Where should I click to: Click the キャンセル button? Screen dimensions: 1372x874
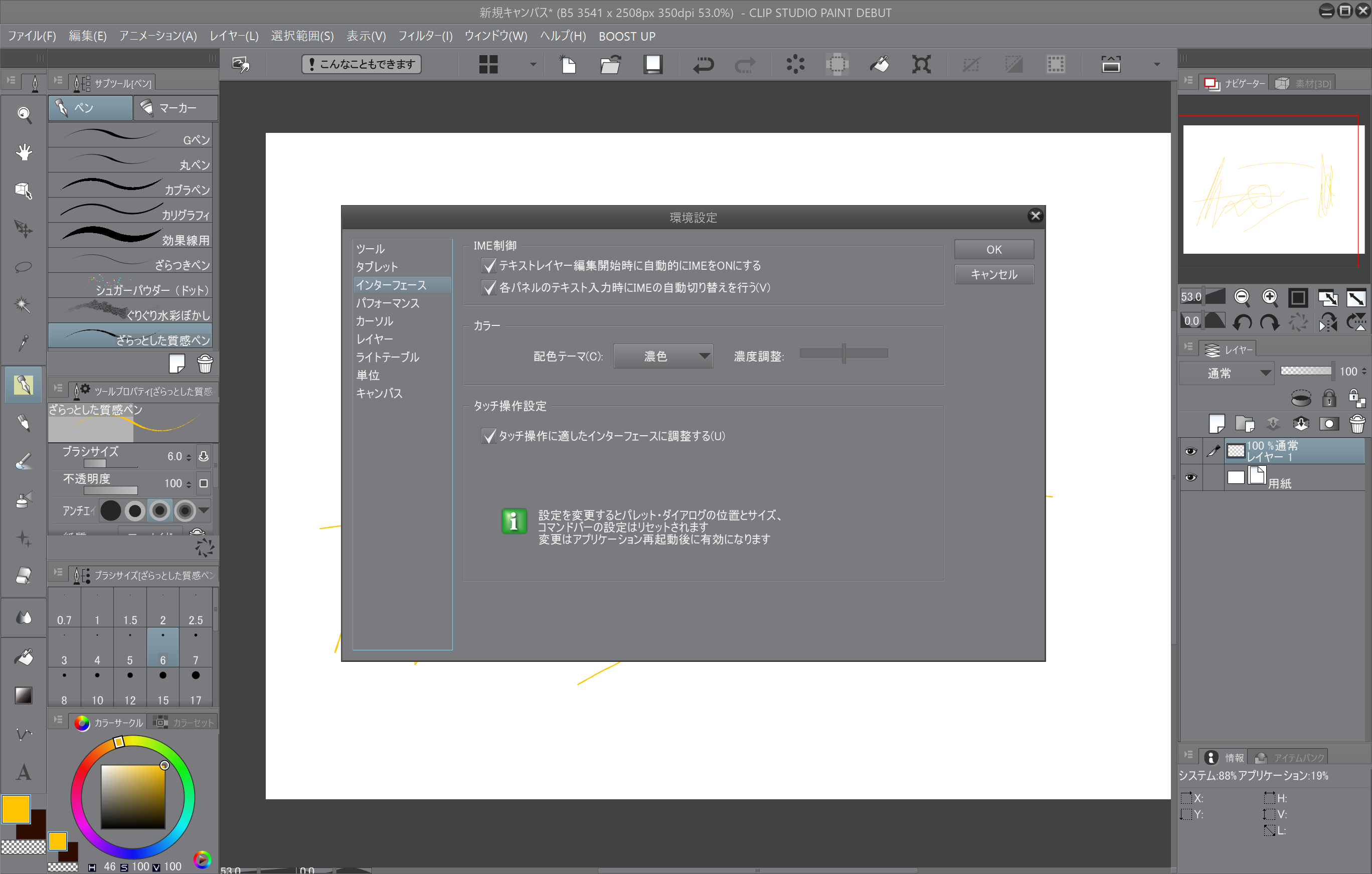[994, 274]
